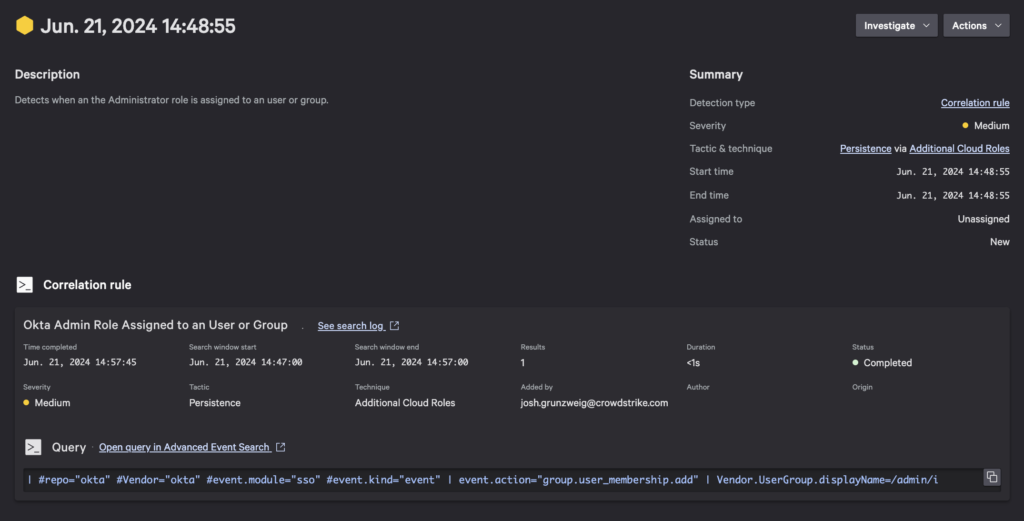
Task: Click the description text about Administrator role
Action: pyautogui.click(x=172, y=100)
